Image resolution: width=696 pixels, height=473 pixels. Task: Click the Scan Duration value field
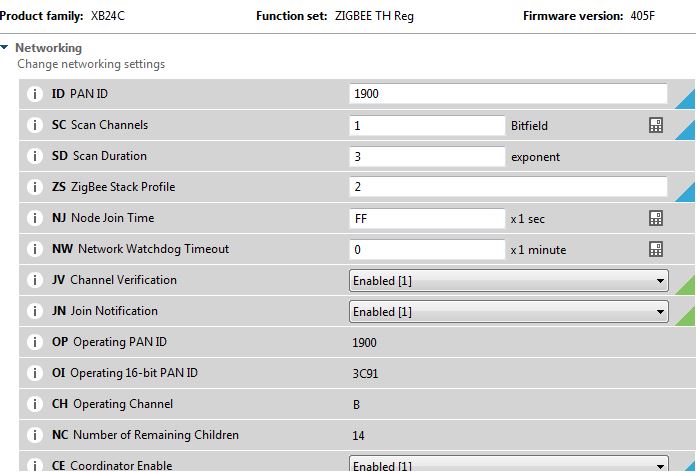[427, 156]
